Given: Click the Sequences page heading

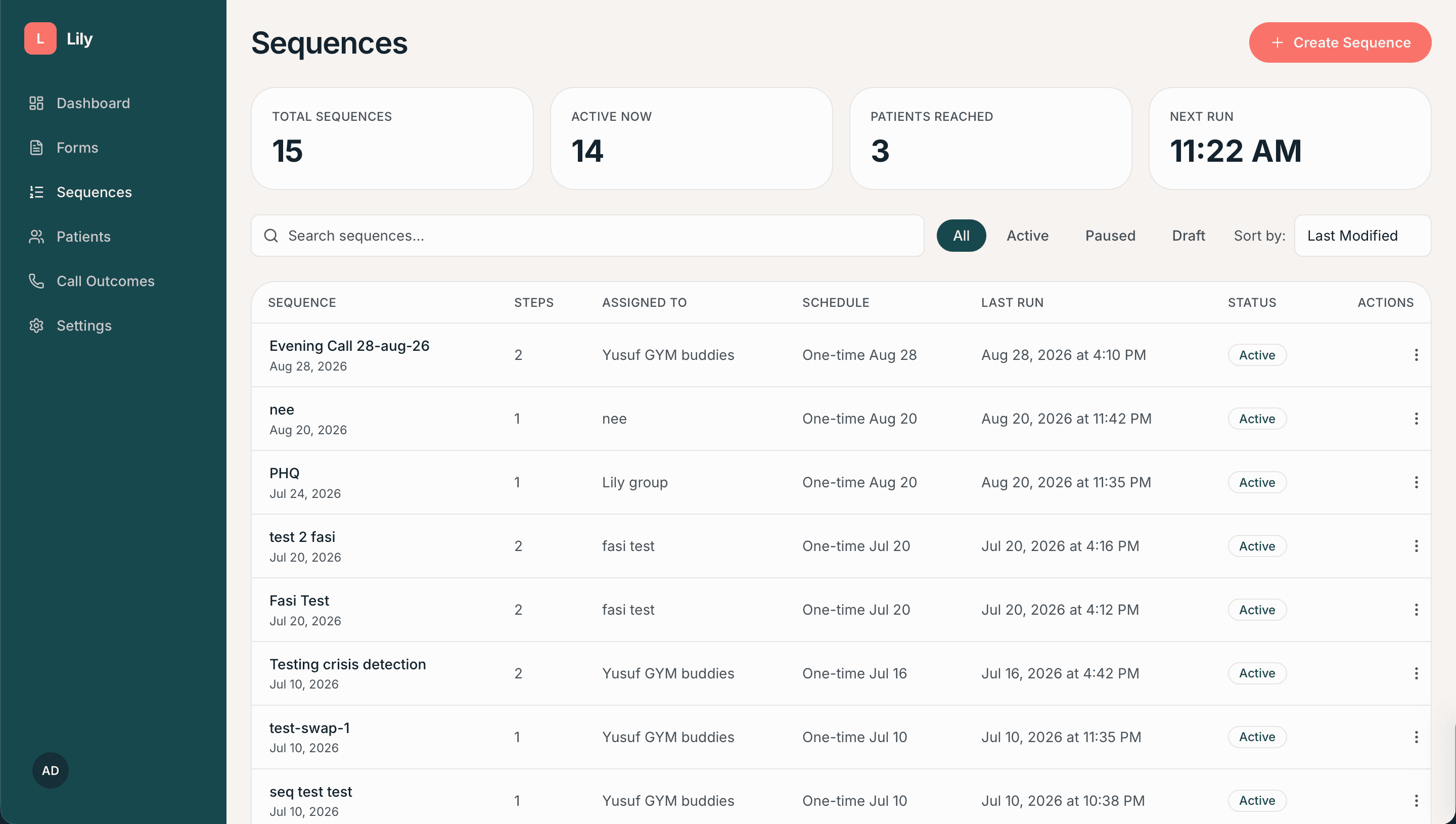Looking at the screenshot, I should [329, 43].
